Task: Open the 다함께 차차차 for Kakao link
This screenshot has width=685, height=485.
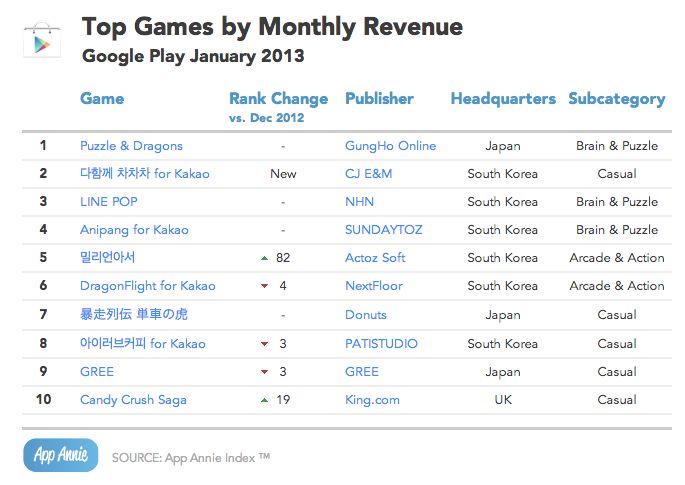Action: coord(145,173)
